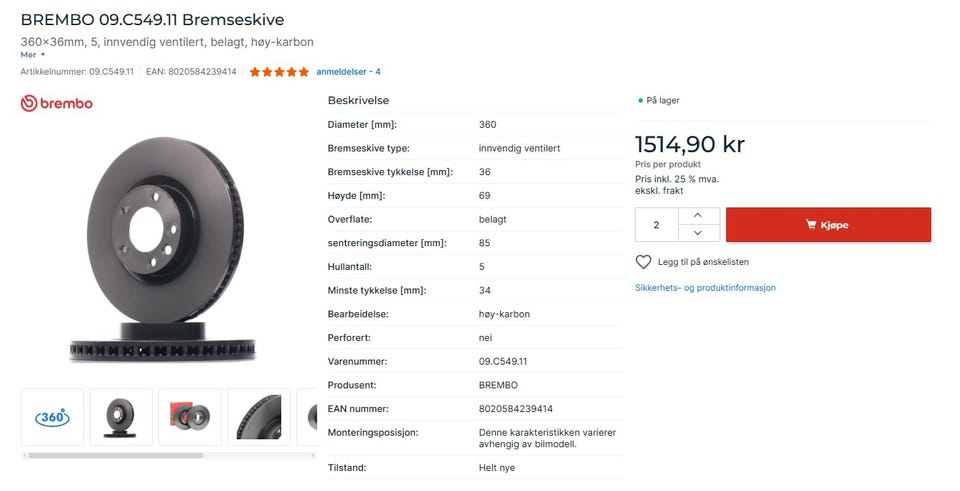
Task: Click the heart wishlist icon
Action: [x=643, y=262]
